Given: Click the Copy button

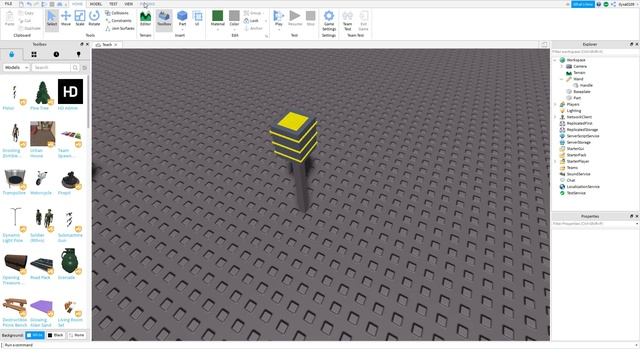Looking at the screenshot, I should pos(26,13).
